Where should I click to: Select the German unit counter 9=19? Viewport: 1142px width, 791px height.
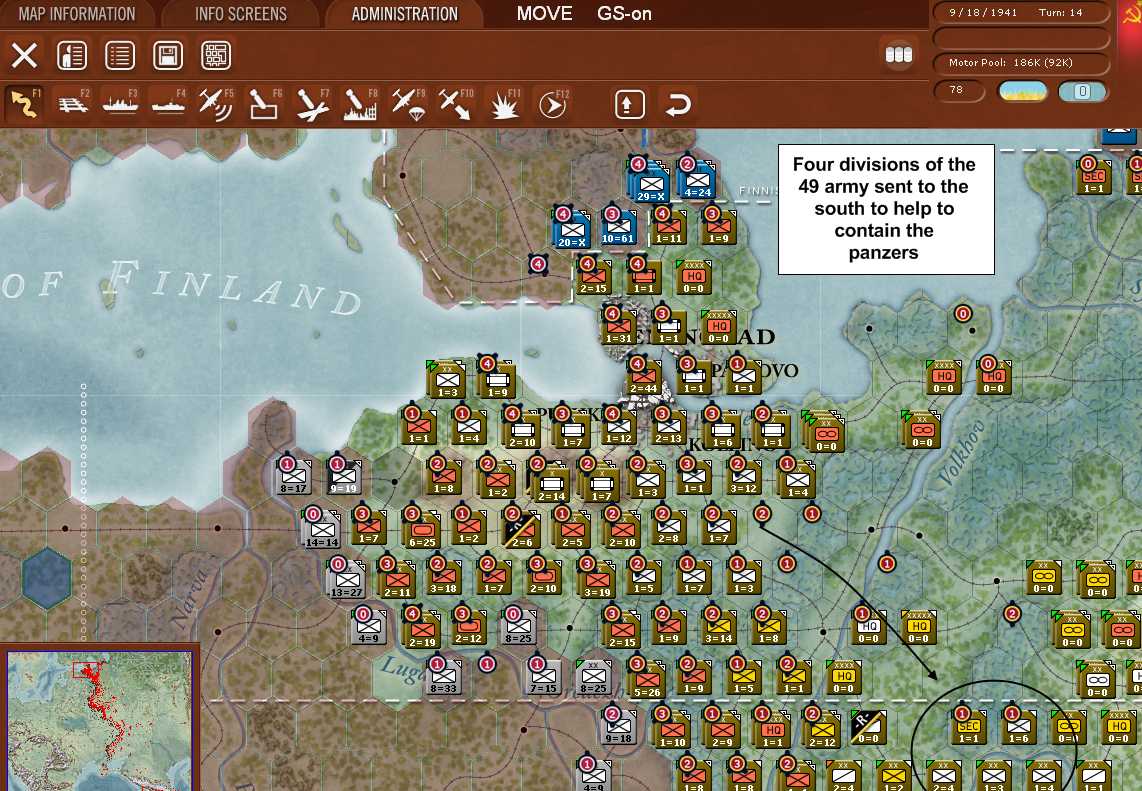click(343, 476)
